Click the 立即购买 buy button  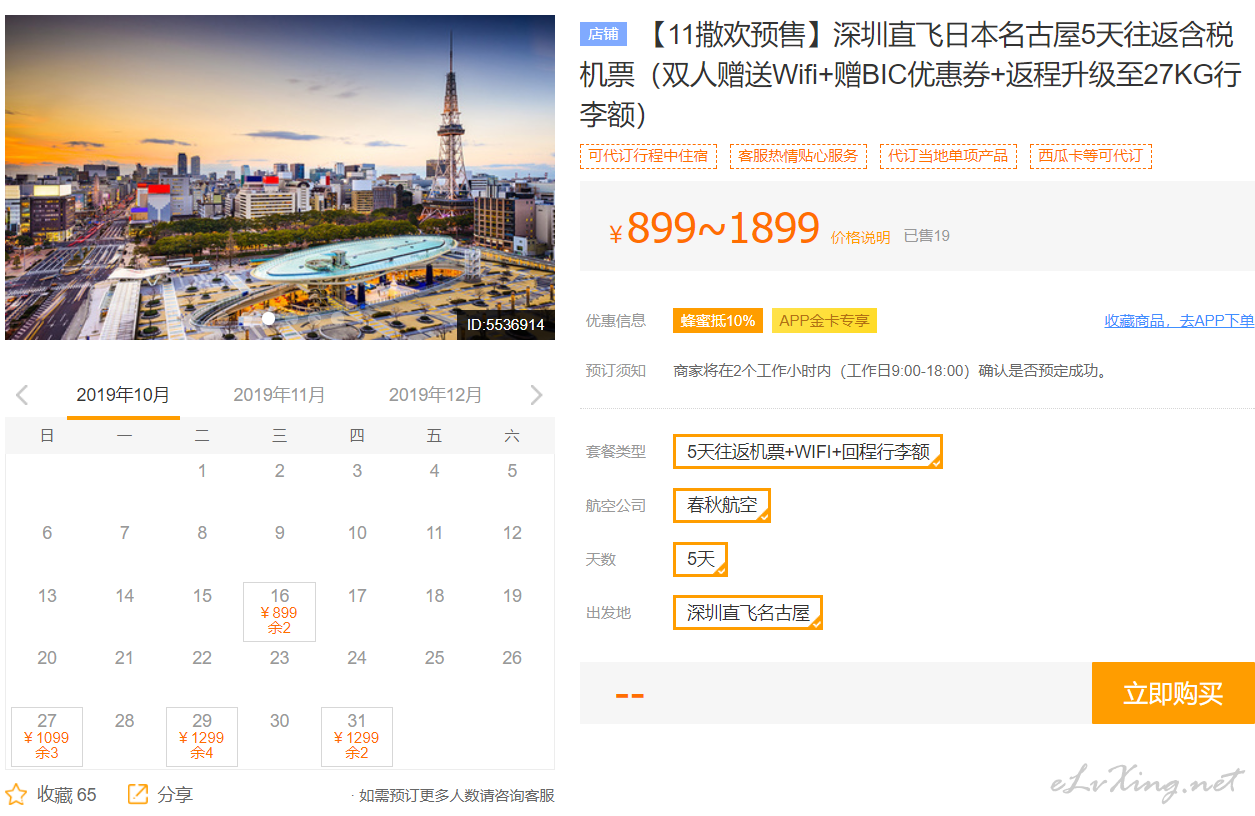click(x=1173, y=693)
